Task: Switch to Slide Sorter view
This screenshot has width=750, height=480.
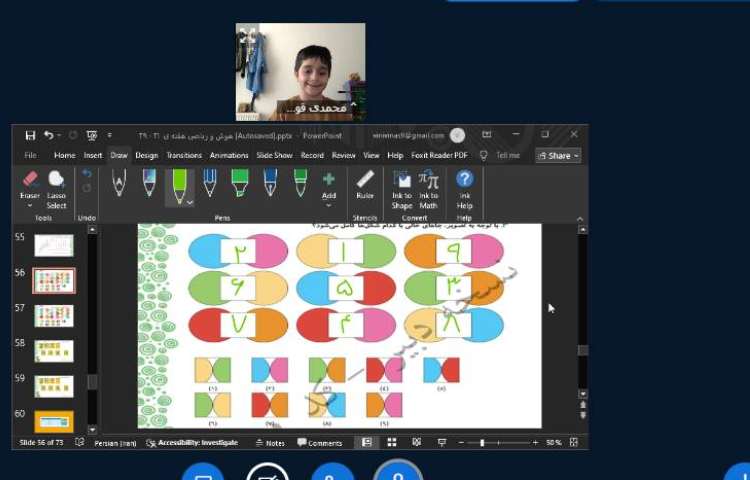Action: tap(392, 443)
